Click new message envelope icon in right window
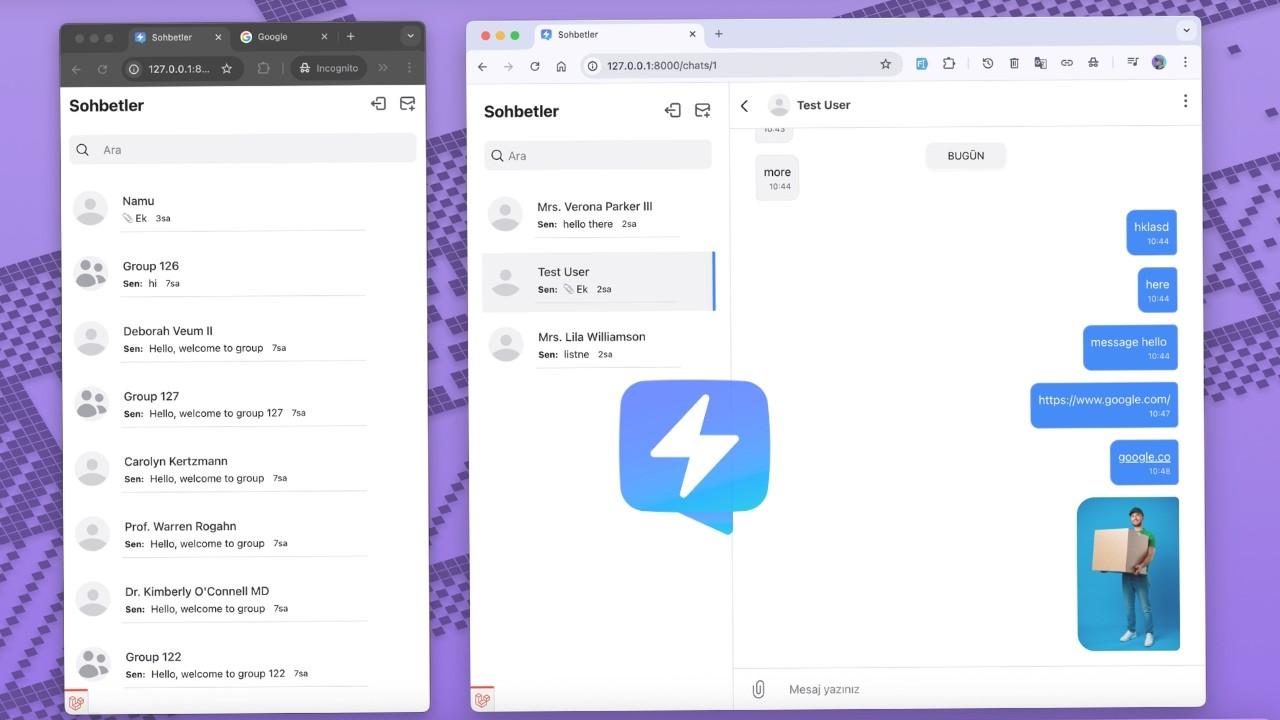1280x720 pixels. coord(703,110)
